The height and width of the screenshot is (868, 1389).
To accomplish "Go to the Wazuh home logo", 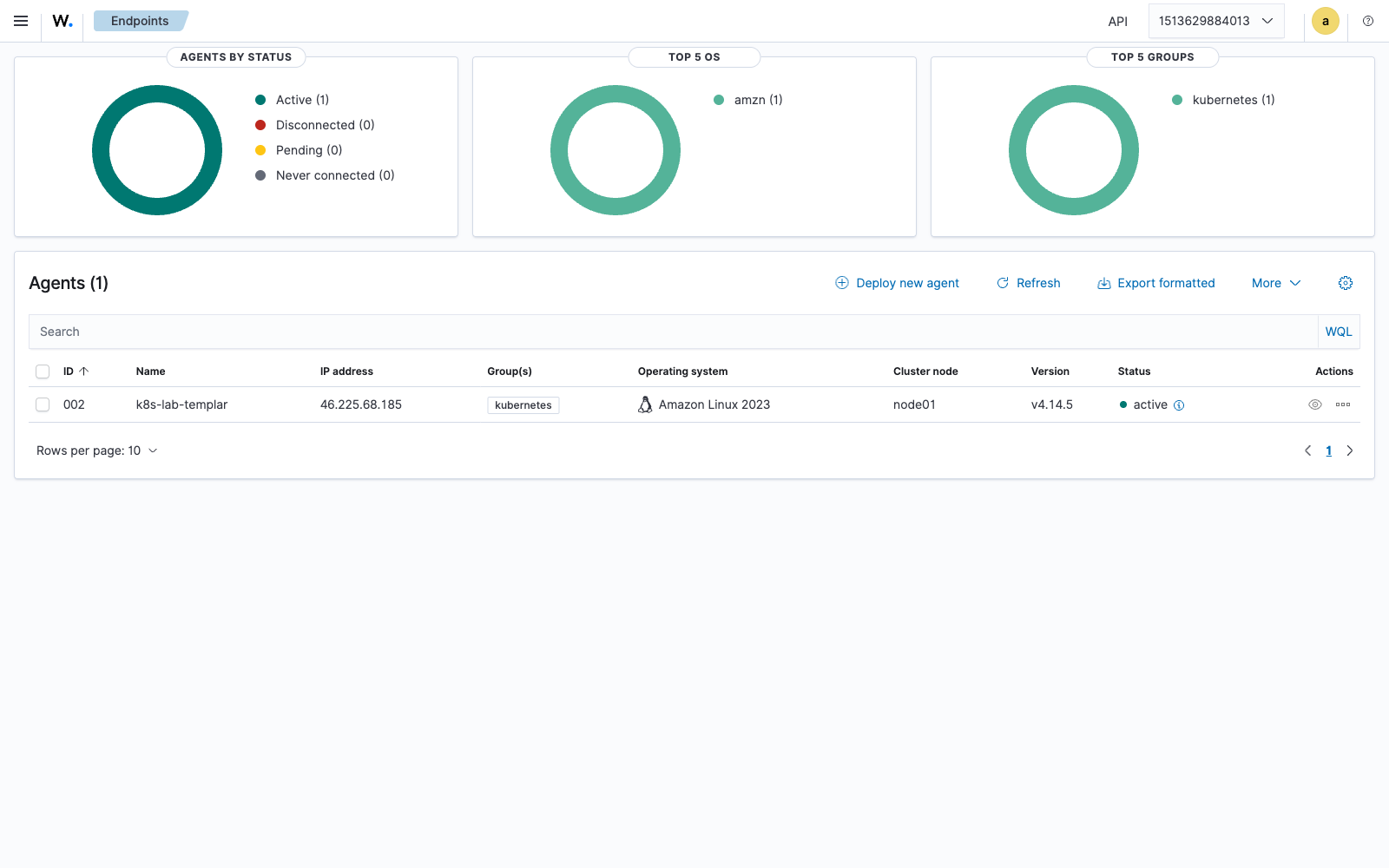I will (x=63, y=21).
